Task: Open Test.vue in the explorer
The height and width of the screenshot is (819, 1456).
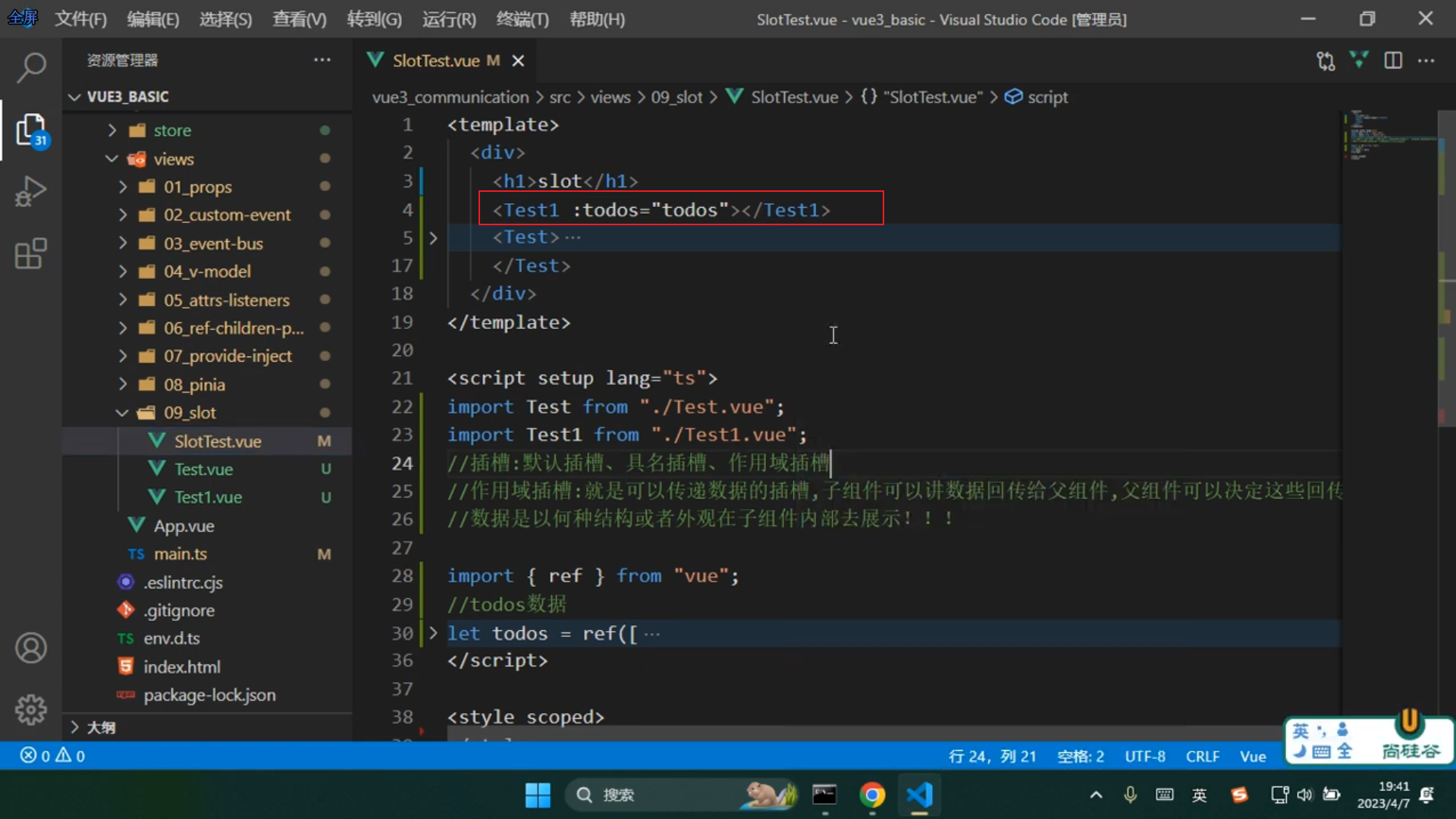Action: point(203,469)
